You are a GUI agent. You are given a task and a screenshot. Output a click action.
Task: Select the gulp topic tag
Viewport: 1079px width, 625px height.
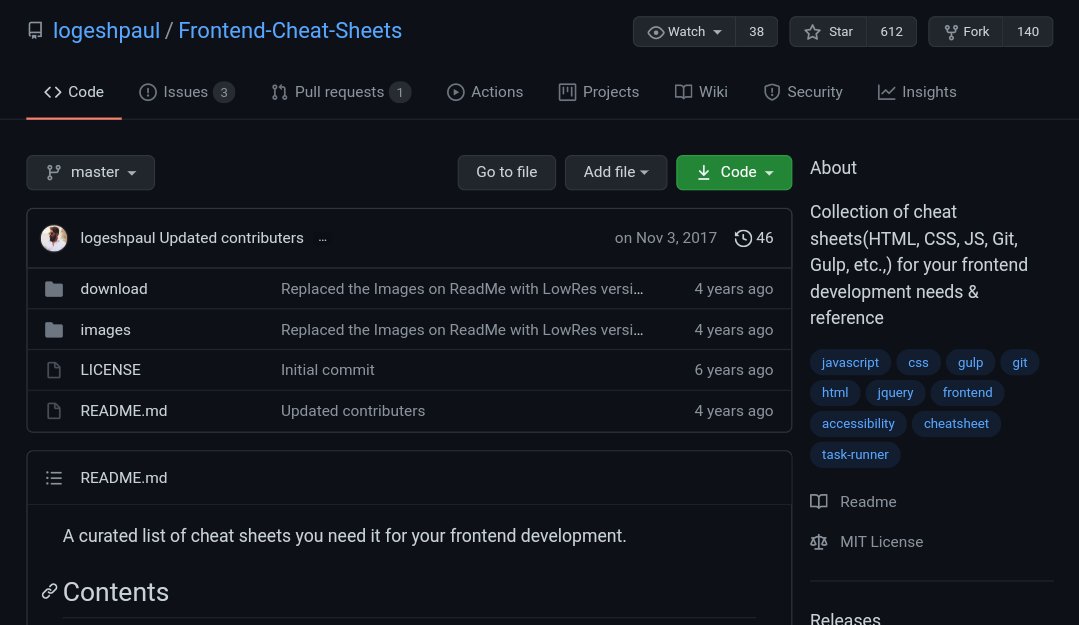click(x=970, y=363)
